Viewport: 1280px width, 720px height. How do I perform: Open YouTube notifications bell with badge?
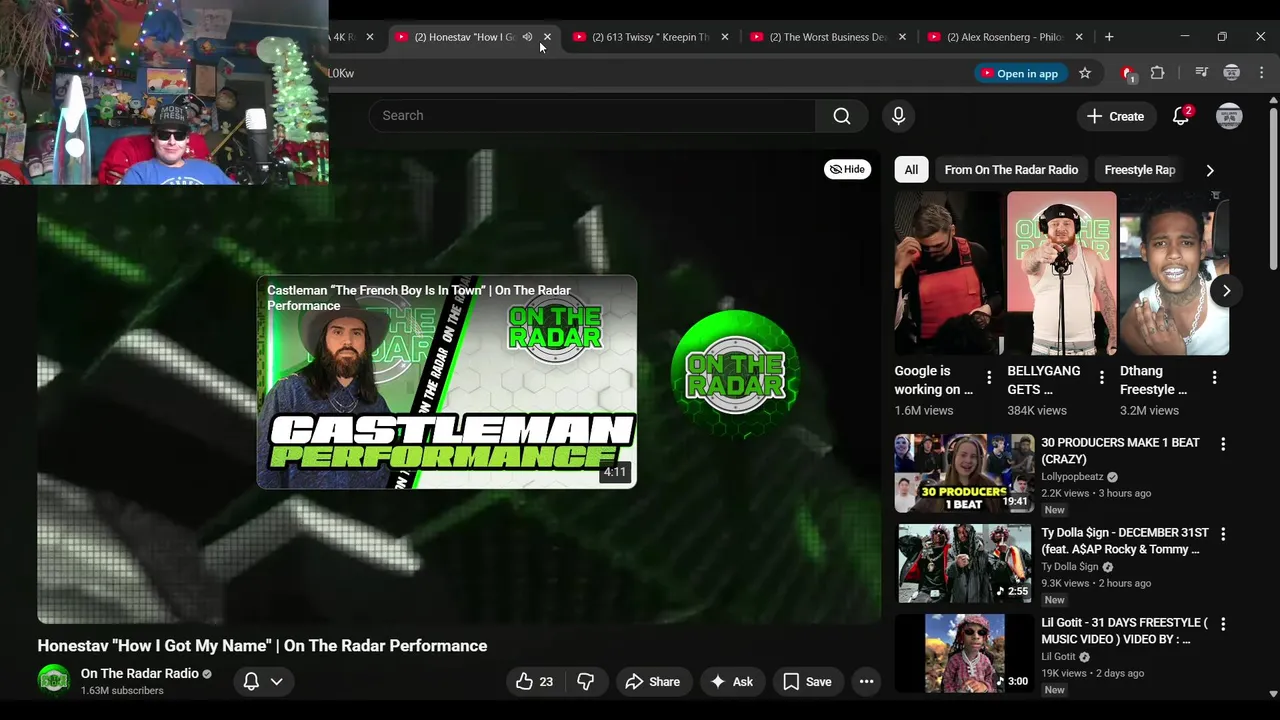(1181, 116)
